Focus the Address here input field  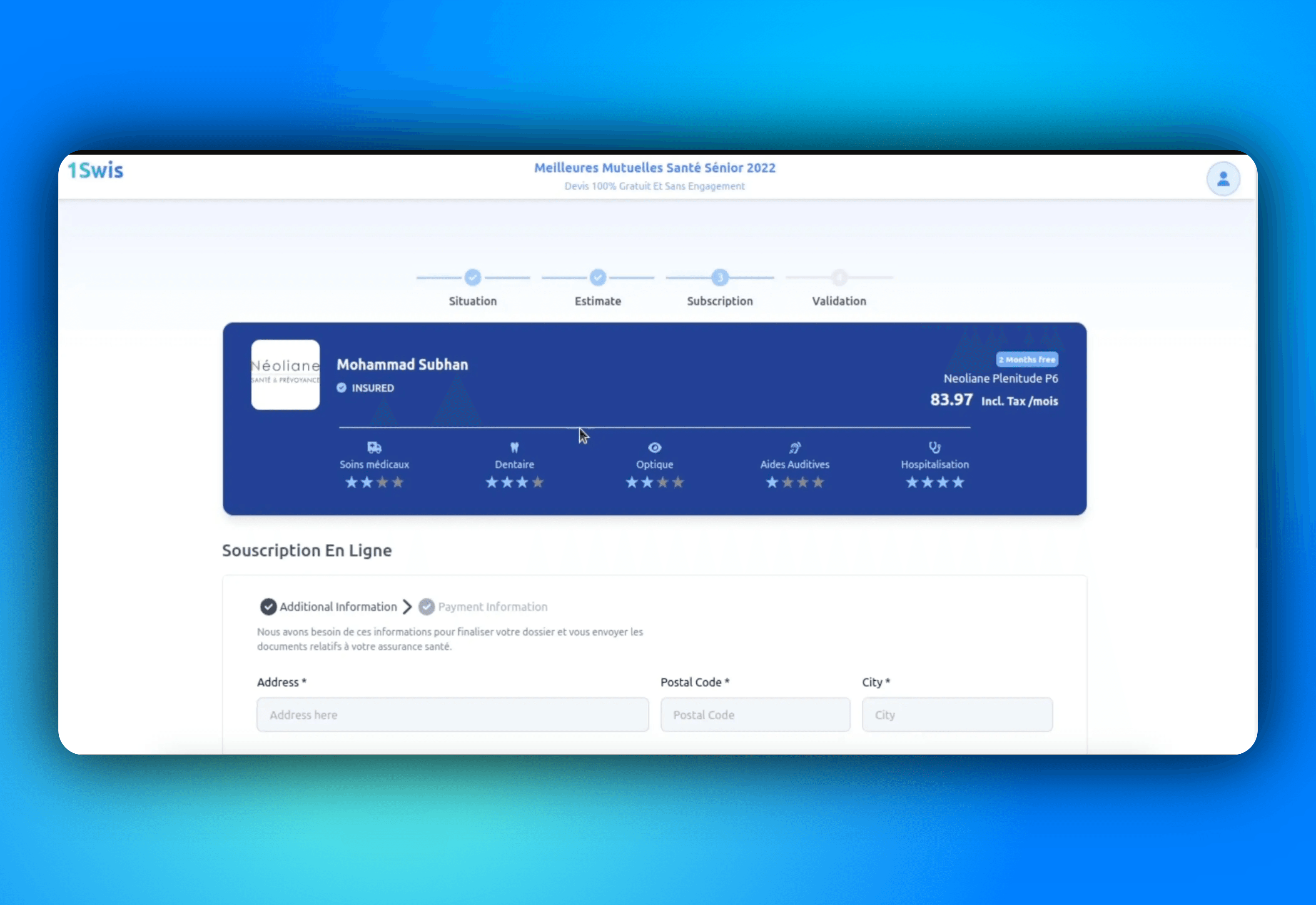pyautogui.click(x=452, y=715)
